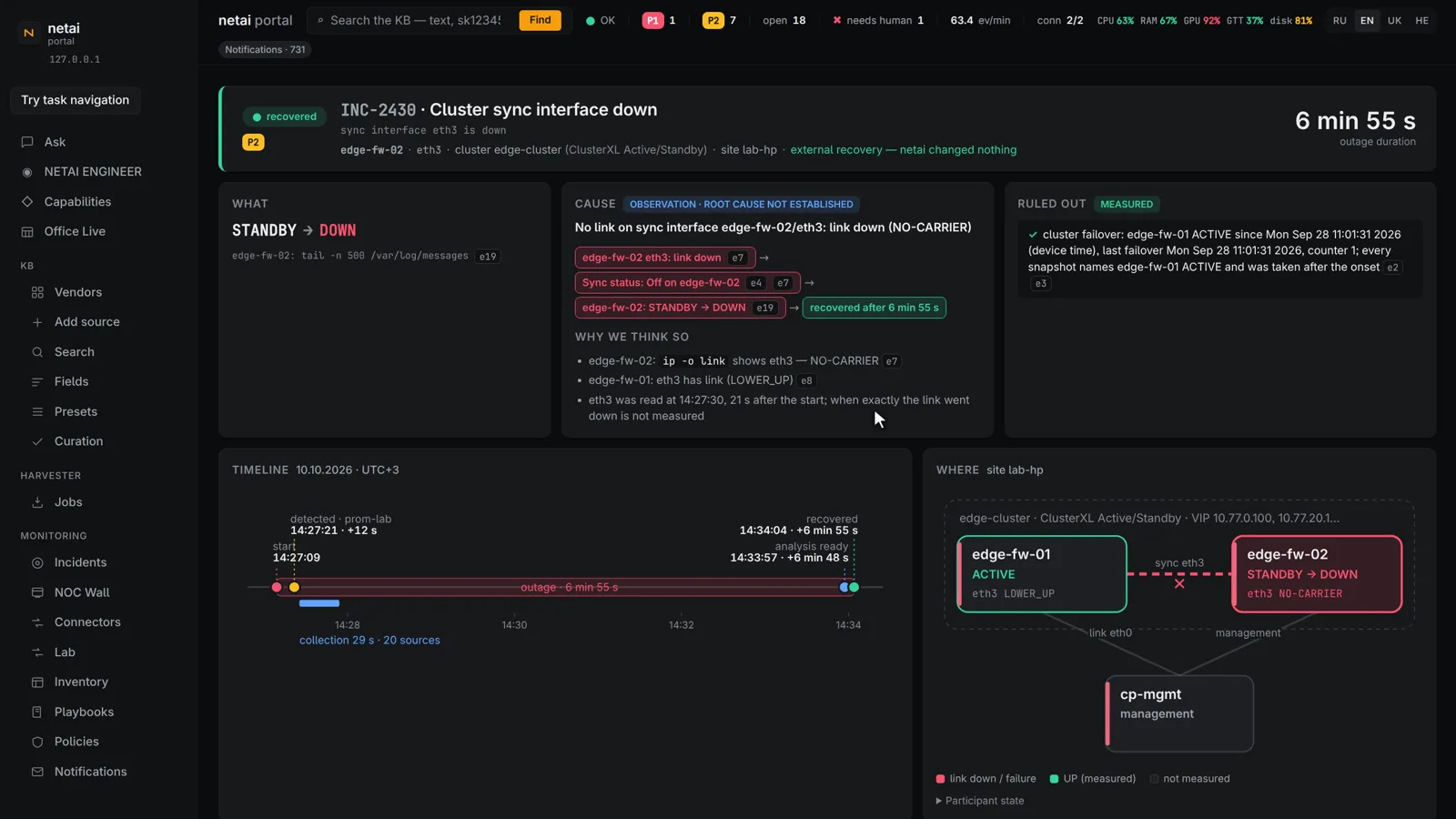Open Lab in the sidebar
The height and width of the screenshot is (819, 1456).
pos(65,652)
